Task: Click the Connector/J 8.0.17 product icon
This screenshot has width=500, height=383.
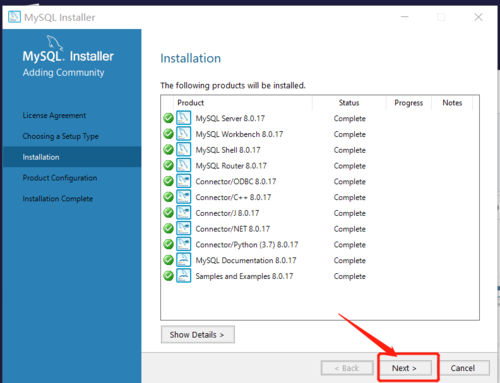Action: 183,213
